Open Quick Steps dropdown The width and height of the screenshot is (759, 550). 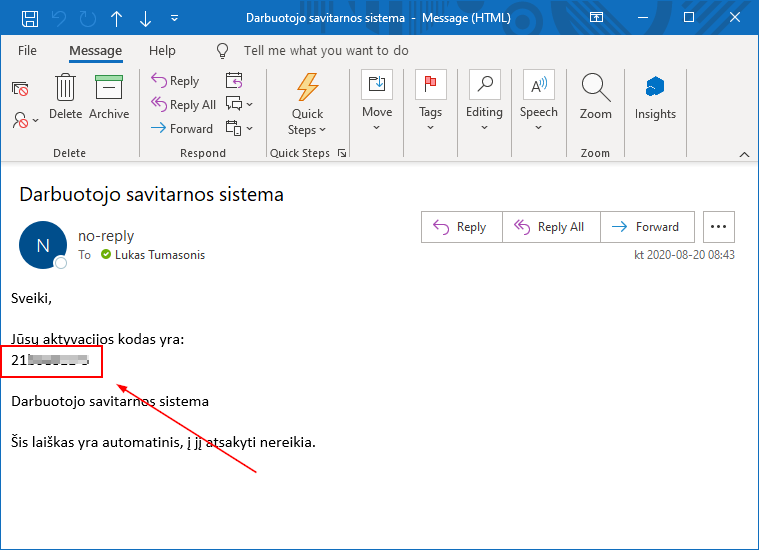(307, 105)
